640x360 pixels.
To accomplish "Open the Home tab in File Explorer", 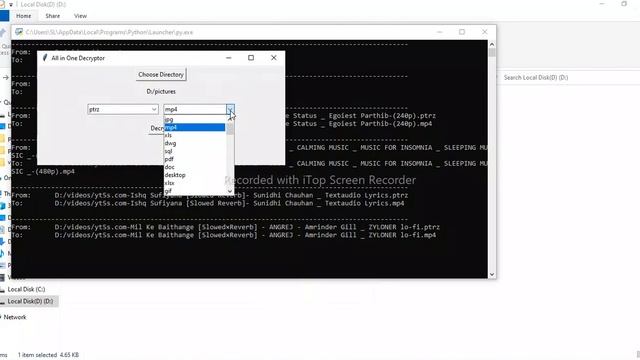I will point(24,16).
